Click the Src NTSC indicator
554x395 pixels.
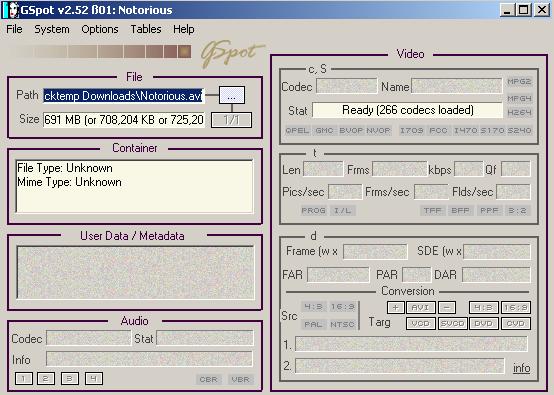tap(342, 324)
